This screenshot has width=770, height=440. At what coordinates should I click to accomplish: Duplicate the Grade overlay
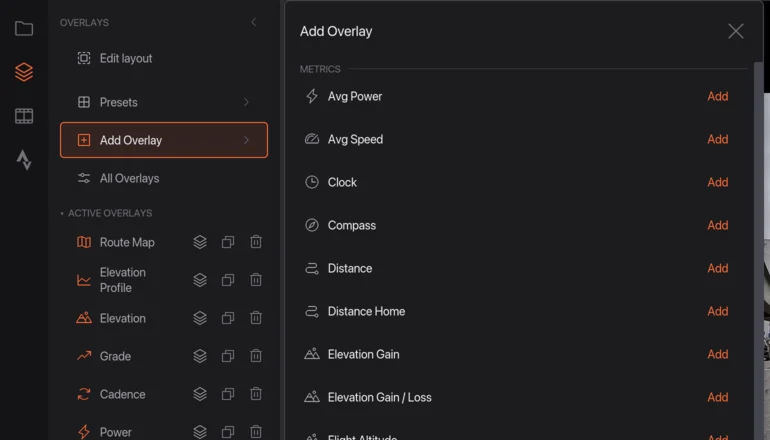[228, 356]
